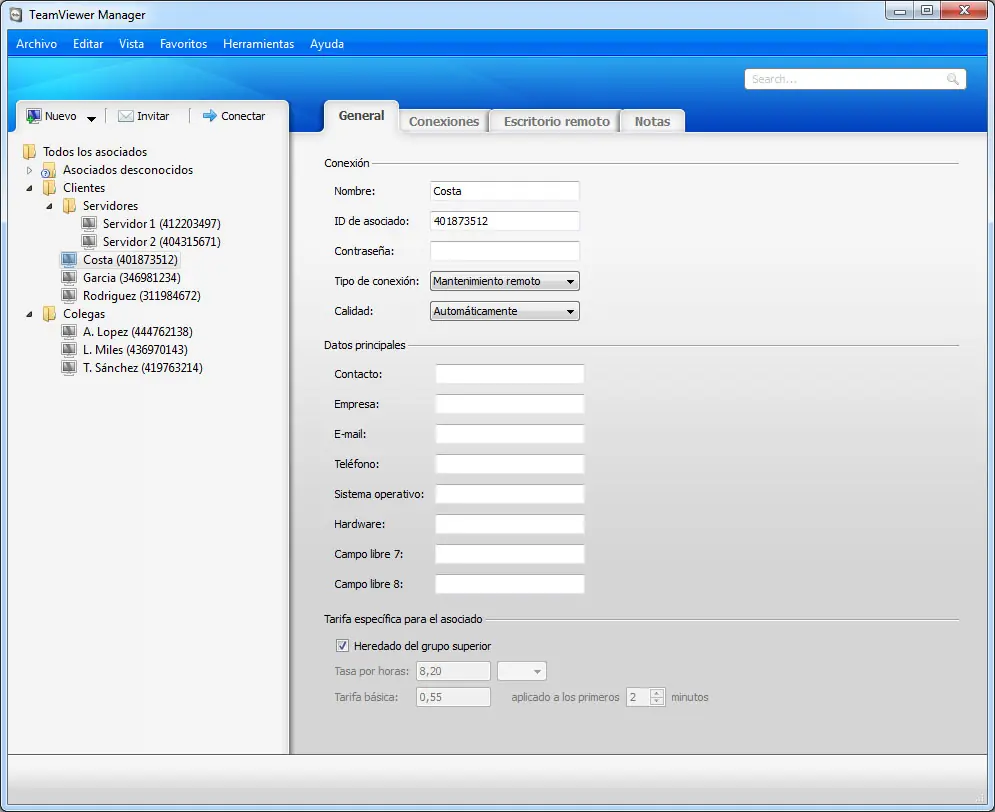Open the Favoritos menu

point(183,44)
